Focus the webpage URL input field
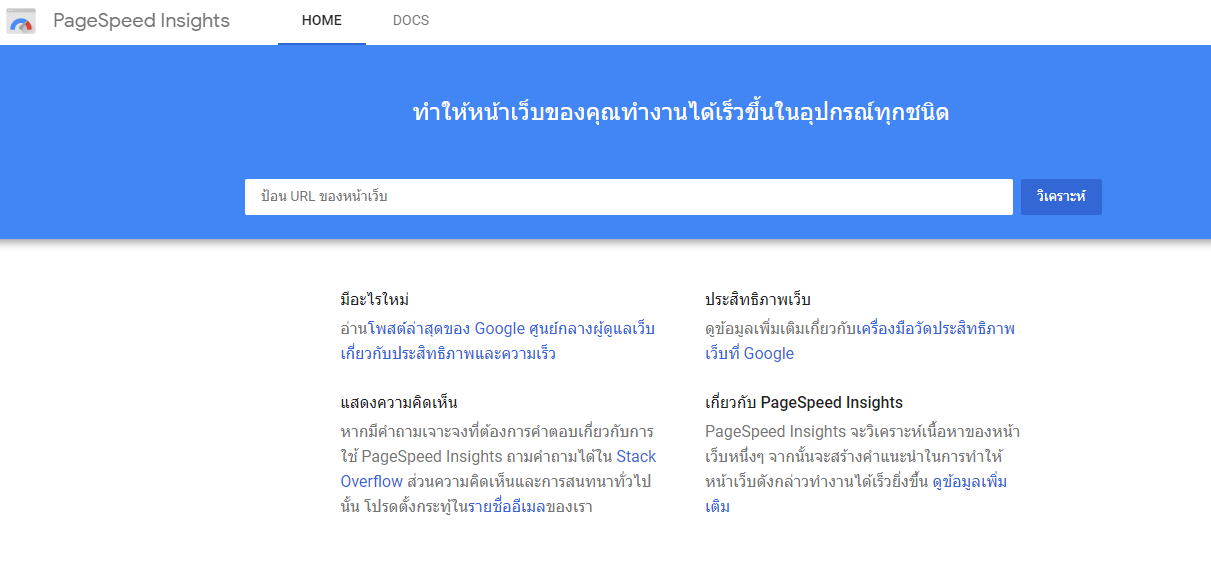The width and height of the screenshot is (1211, 579). 629,197
